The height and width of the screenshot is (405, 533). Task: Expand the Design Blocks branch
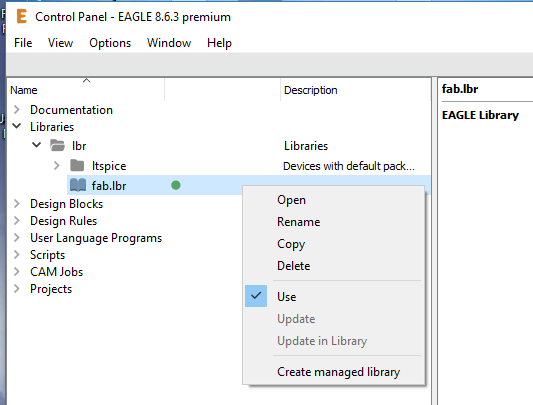(17, 204)
